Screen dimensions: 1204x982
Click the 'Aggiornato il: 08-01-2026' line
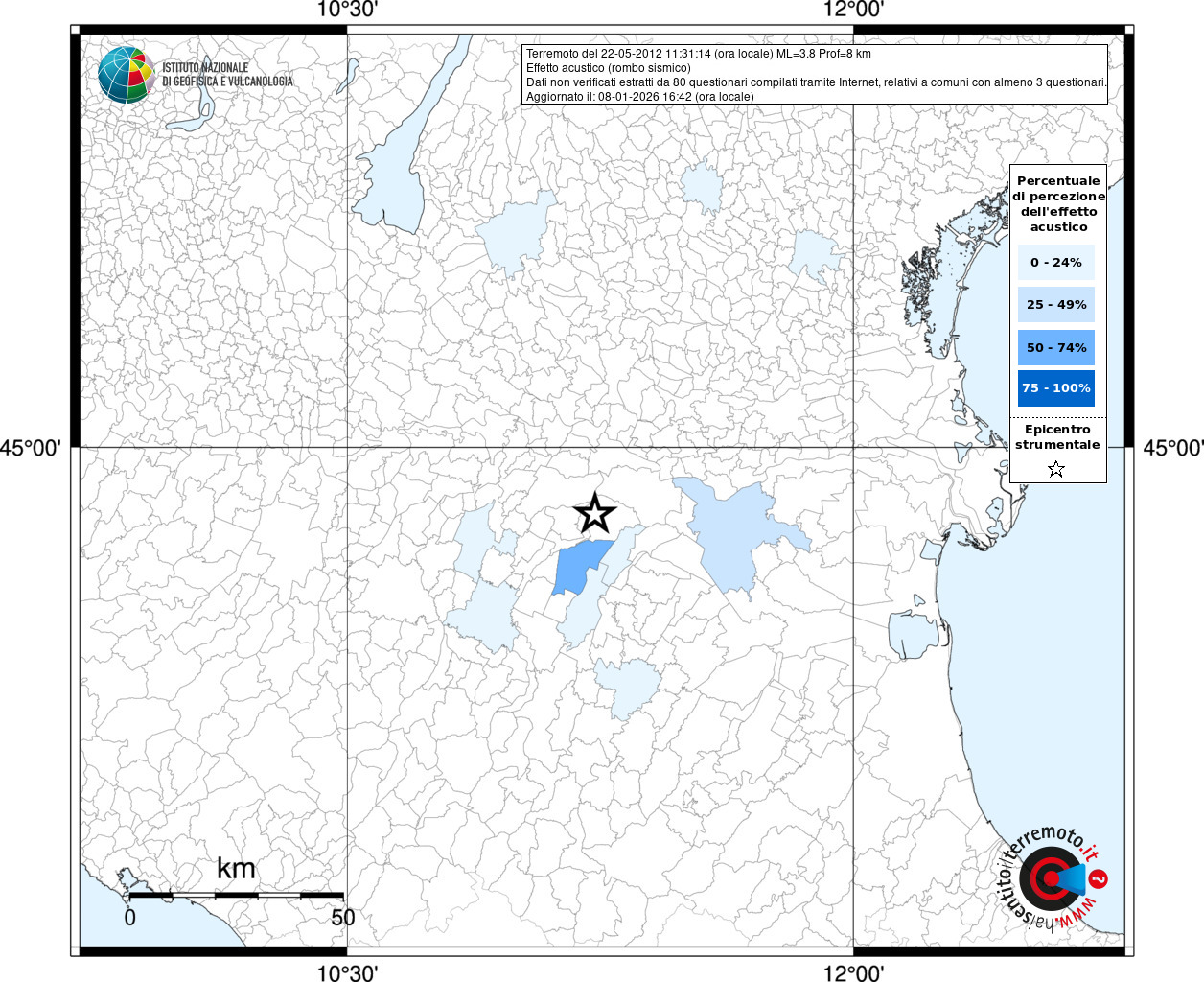(640, 97)
